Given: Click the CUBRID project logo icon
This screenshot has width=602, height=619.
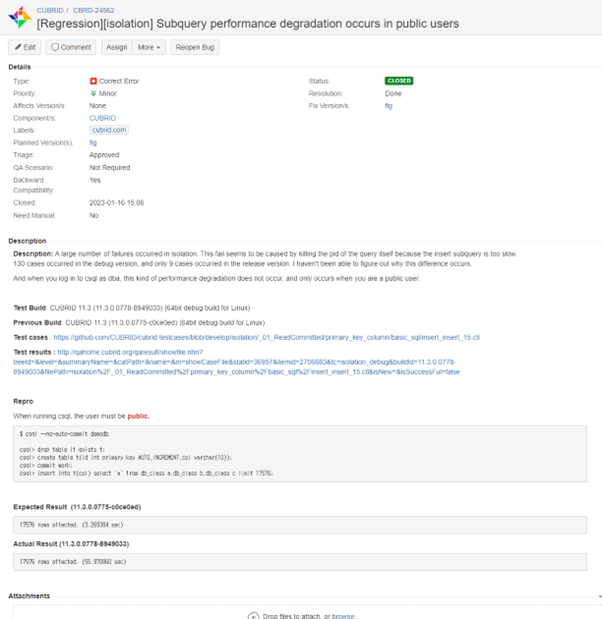Looking at the screenshot, I should (x=19, y=18).
